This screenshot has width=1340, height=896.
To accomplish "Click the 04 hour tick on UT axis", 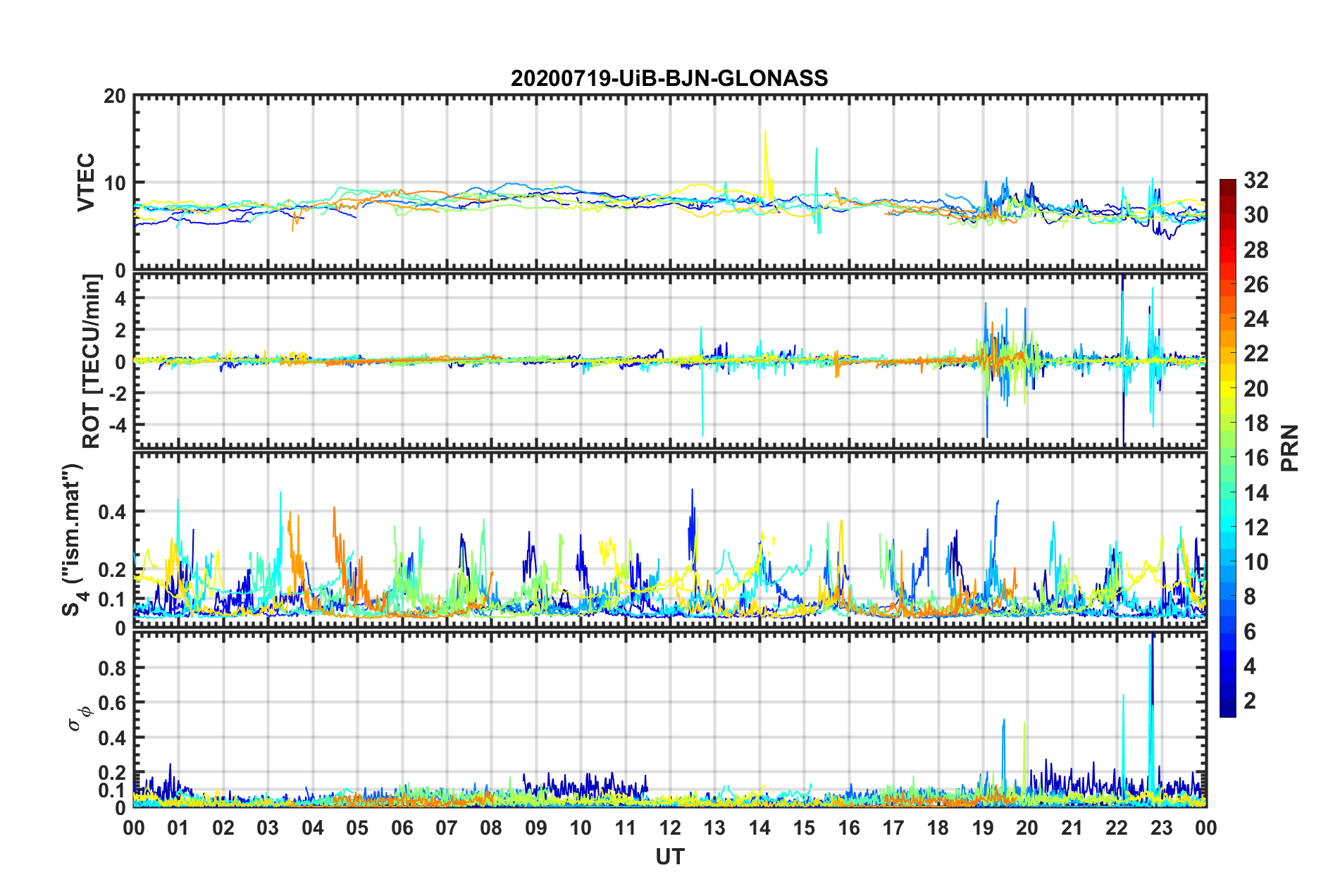I will pyautogui.click(x=313, y=828).
